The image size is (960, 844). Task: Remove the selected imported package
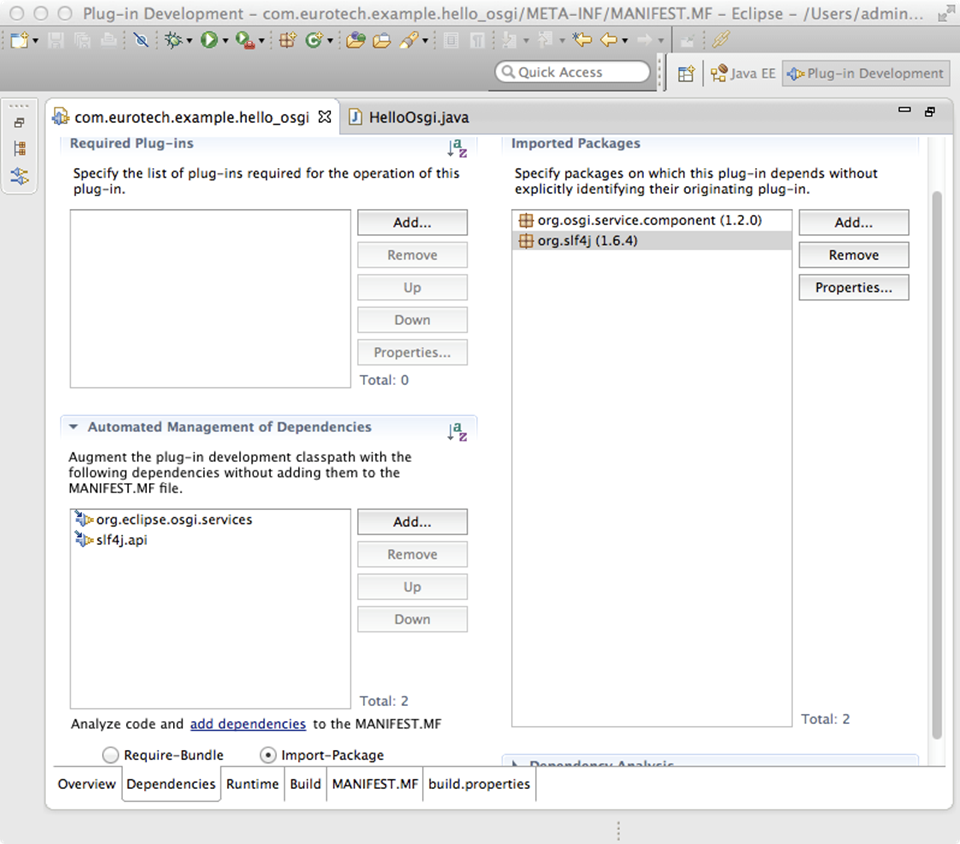coord(853,255)
